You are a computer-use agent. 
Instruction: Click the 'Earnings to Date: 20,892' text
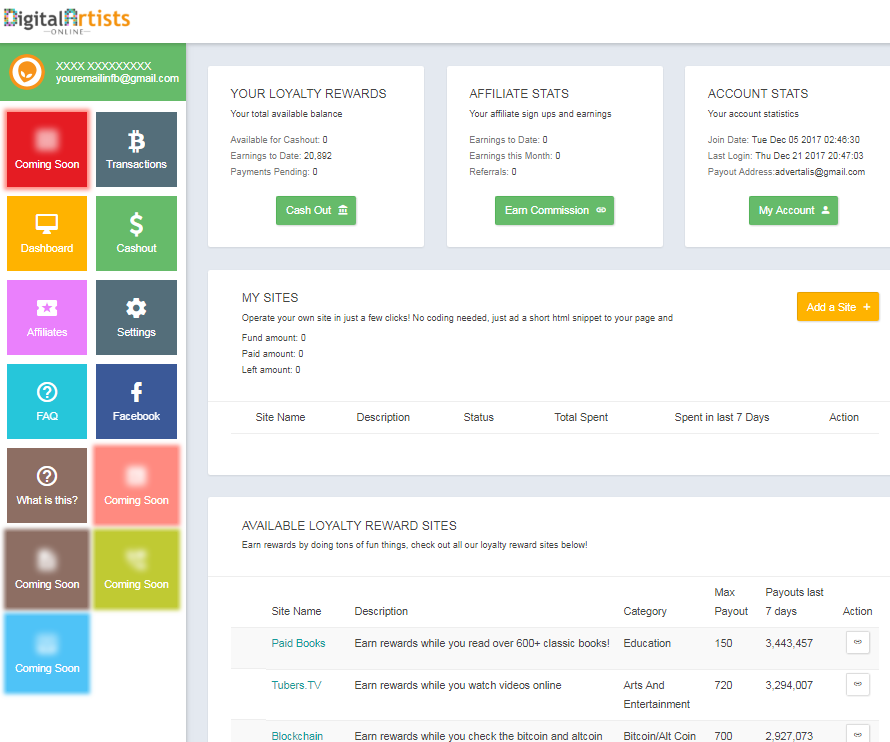[281, 156]
